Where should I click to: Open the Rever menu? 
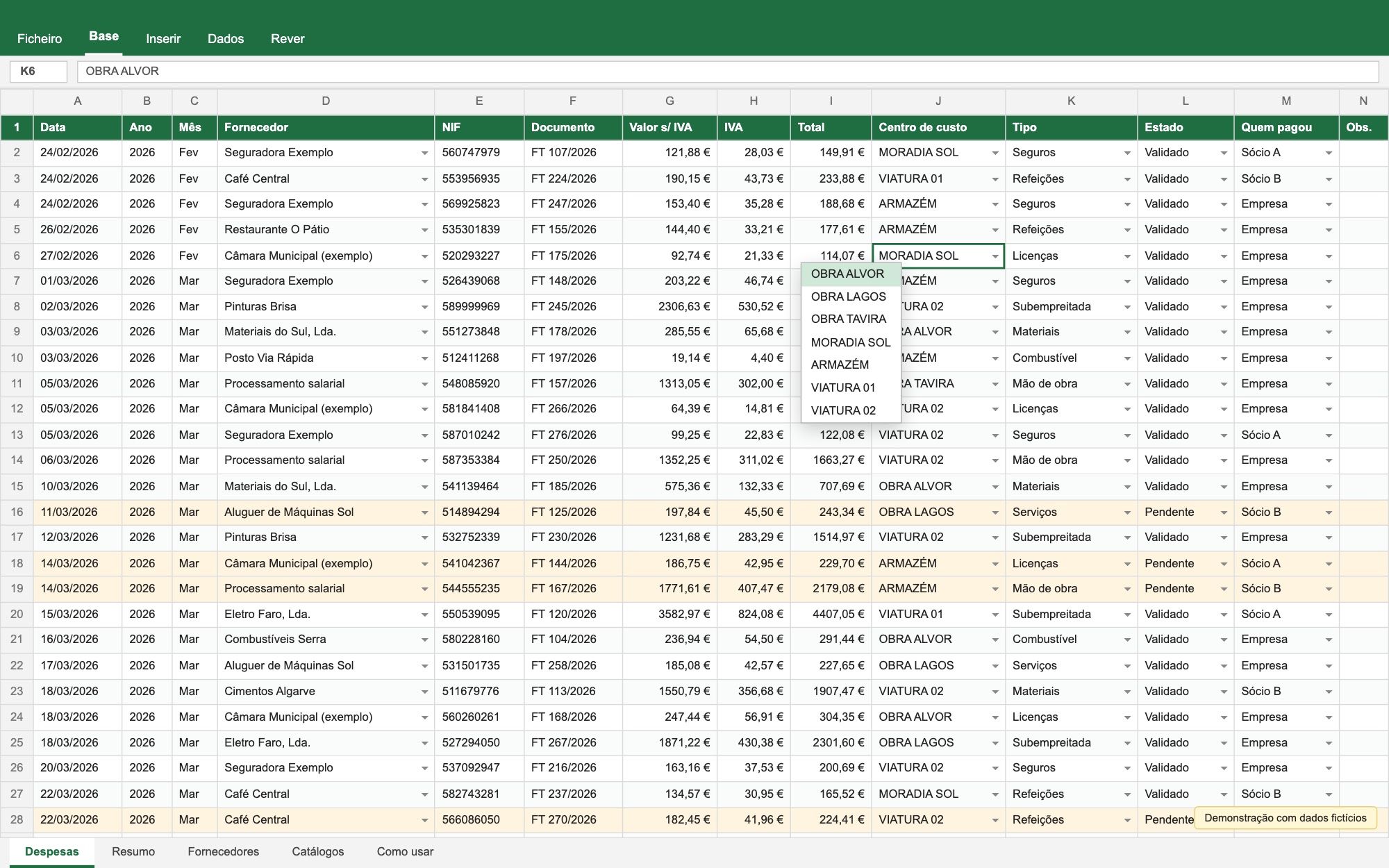(288, 39)
